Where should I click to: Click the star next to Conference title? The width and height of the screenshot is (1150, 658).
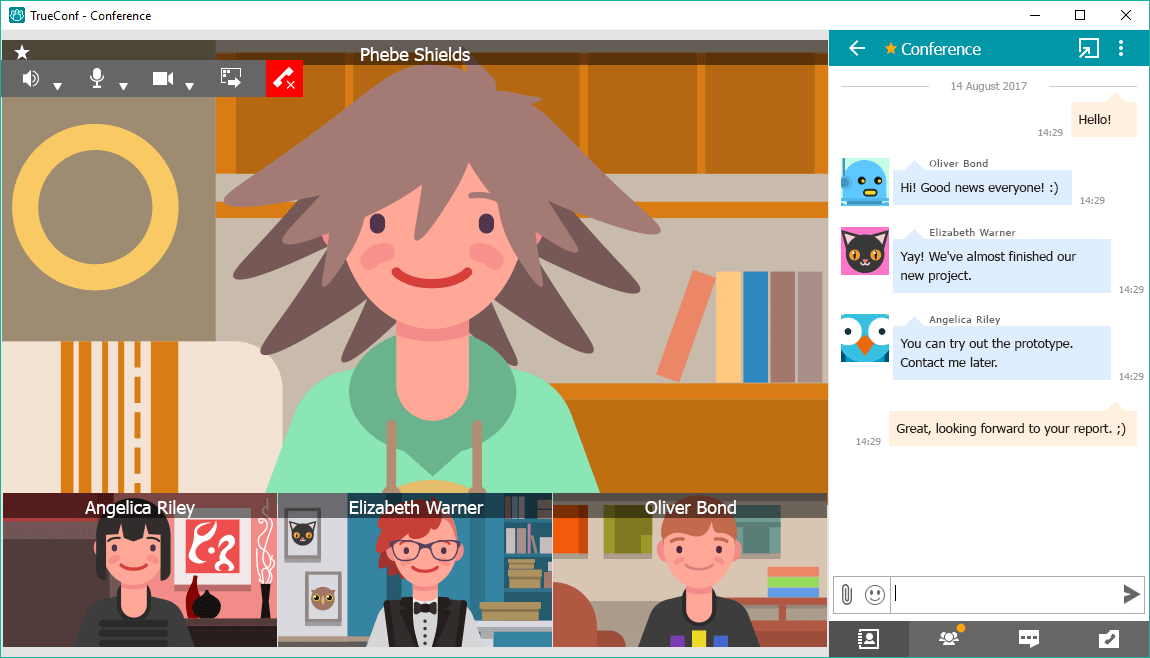coord(890,48)
